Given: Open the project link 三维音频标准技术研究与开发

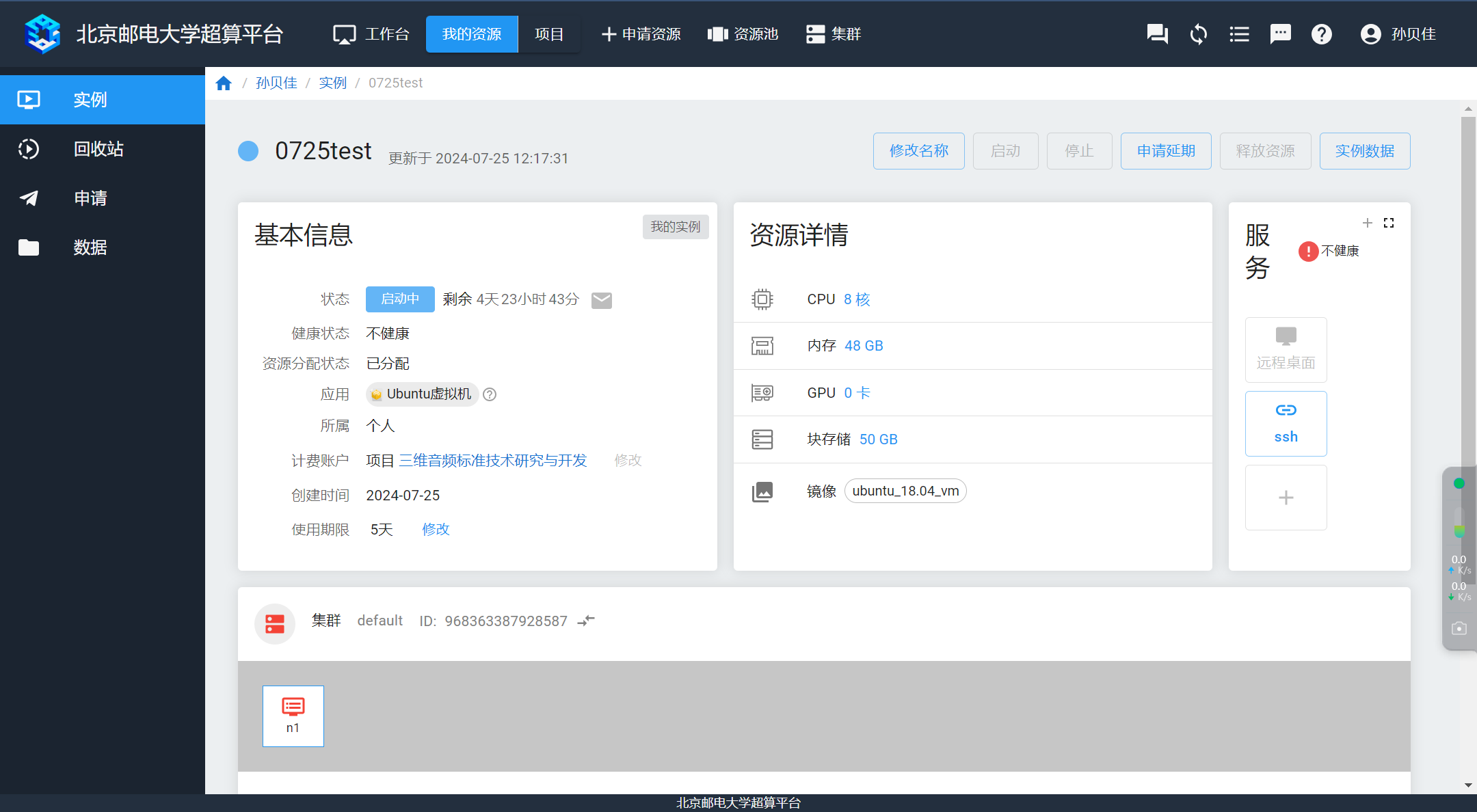Looking at the screenshot, I should [x=493, y=461].
